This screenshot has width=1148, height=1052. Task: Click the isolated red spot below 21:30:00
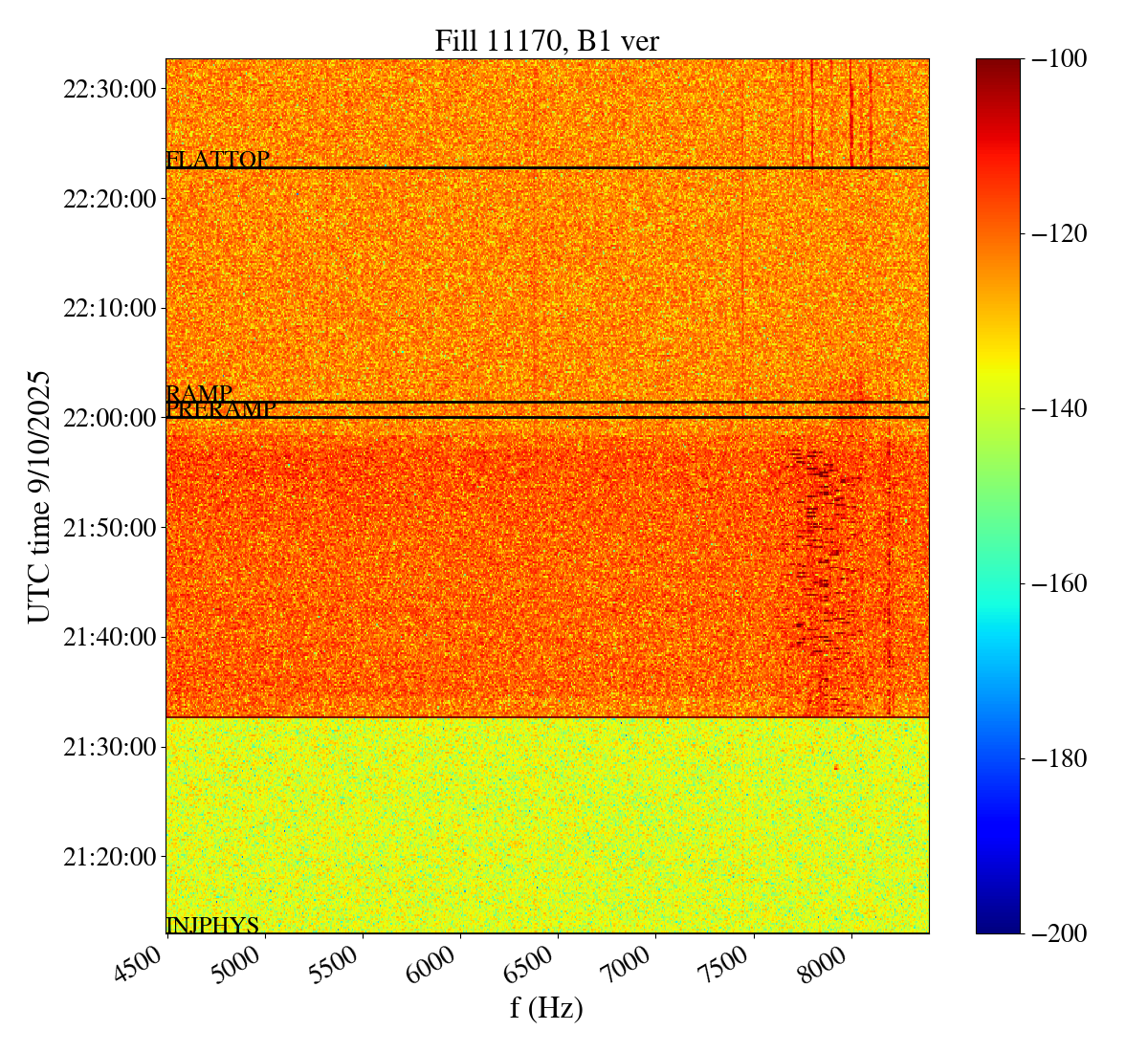coord(835,767)
